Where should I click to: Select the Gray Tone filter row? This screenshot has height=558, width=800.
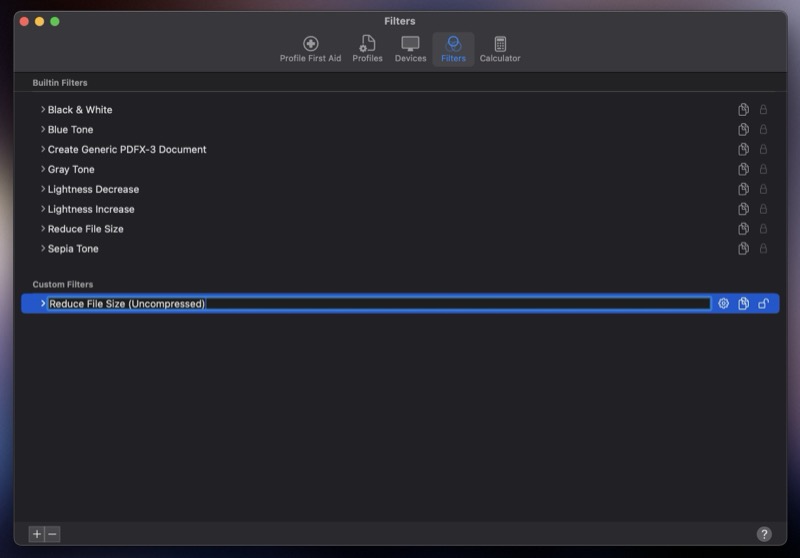point(400,169)
